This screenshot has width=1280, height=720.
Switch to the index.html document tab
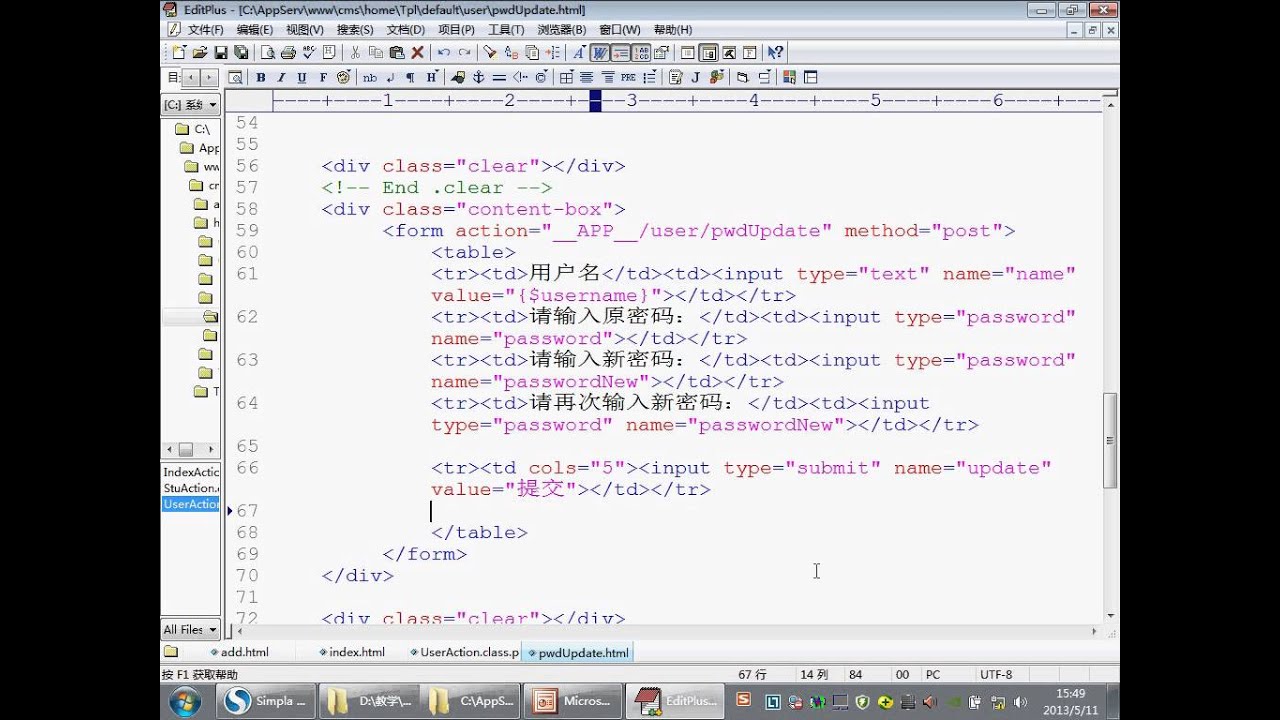(352, 652)
